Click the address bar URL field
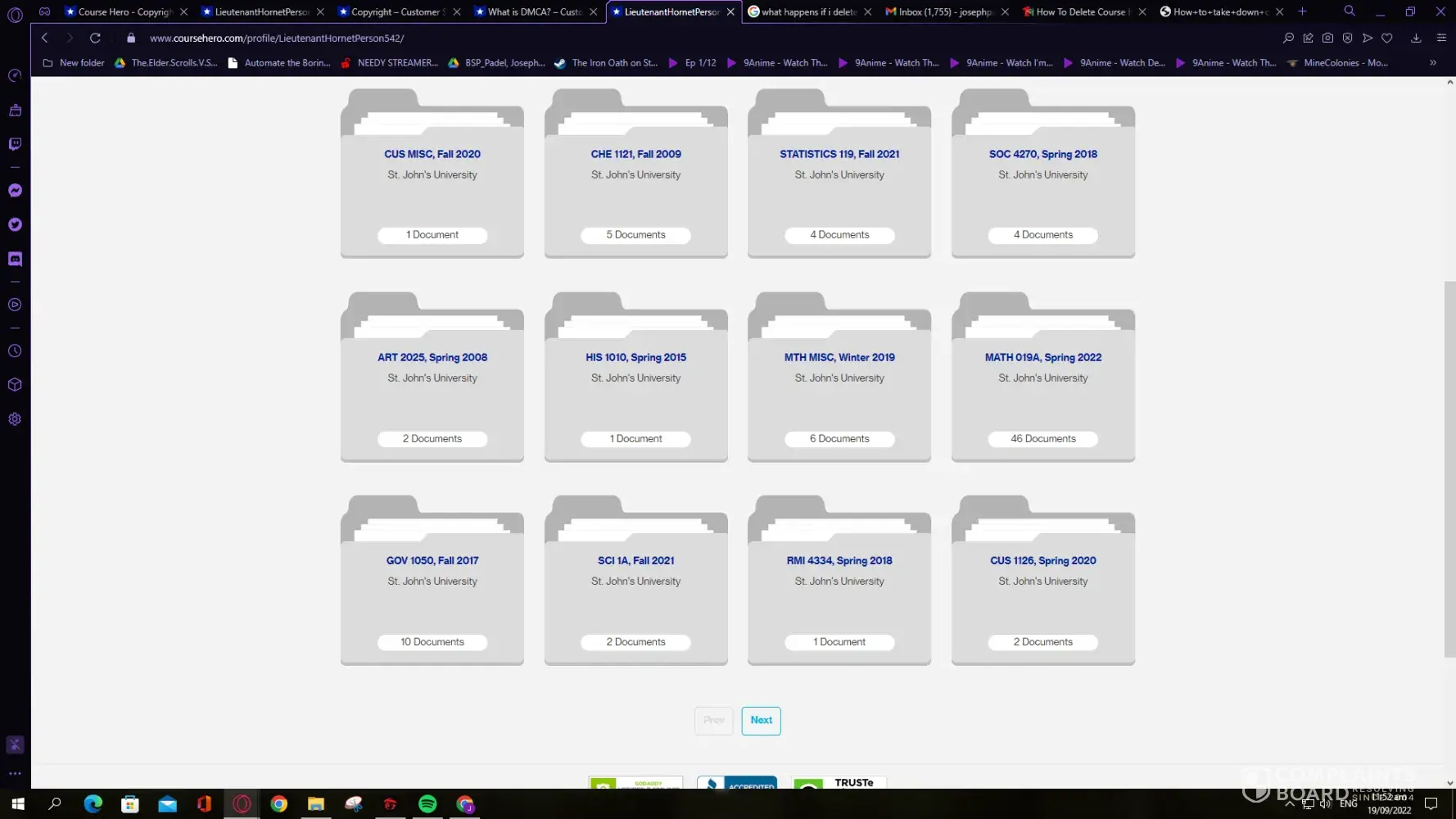1456x819 pixels. [704, 38]
